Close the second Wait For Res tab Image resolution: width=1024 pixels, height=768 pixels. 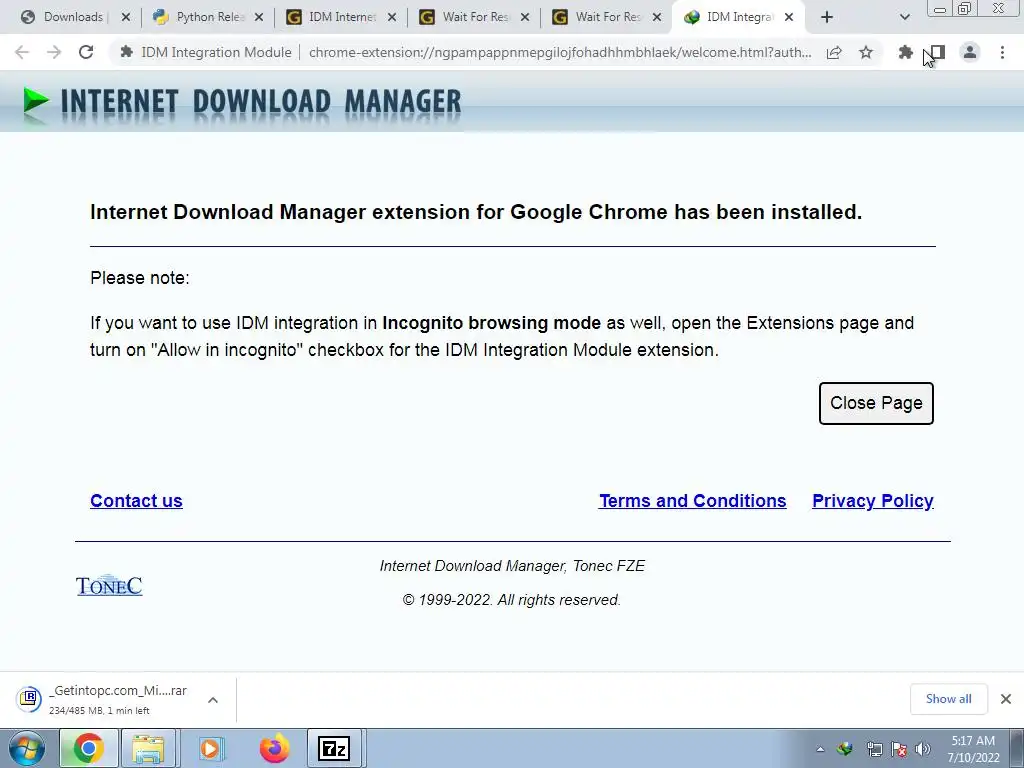pyautogui.click(x=658, y=17)
